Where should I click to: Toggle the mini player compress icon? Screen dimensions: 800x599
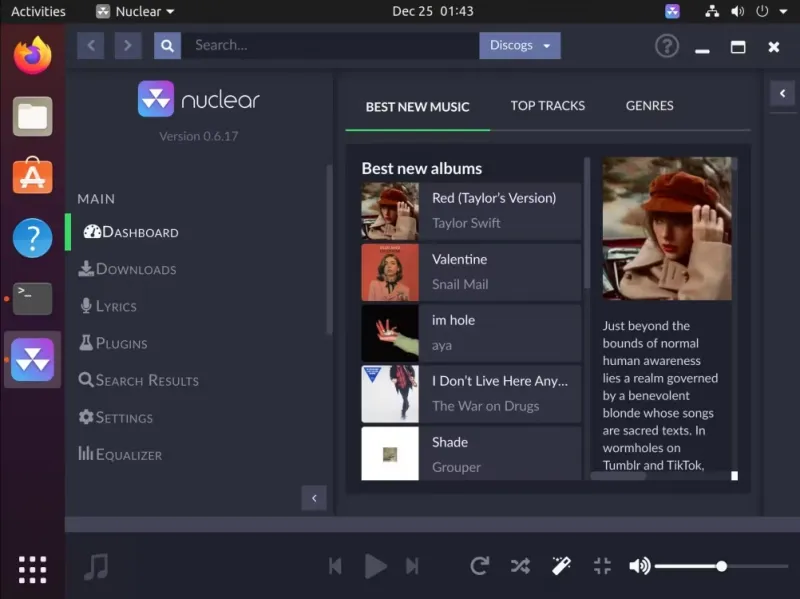click(x=602, y=566)
